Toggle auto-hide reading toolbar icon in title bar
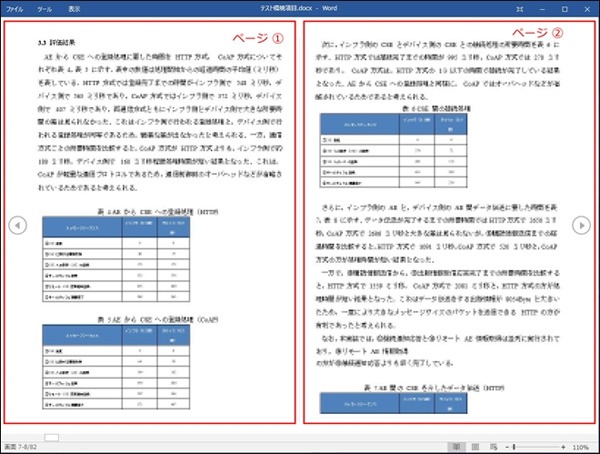This screenshot has width=600, height=454. (520, 7)
